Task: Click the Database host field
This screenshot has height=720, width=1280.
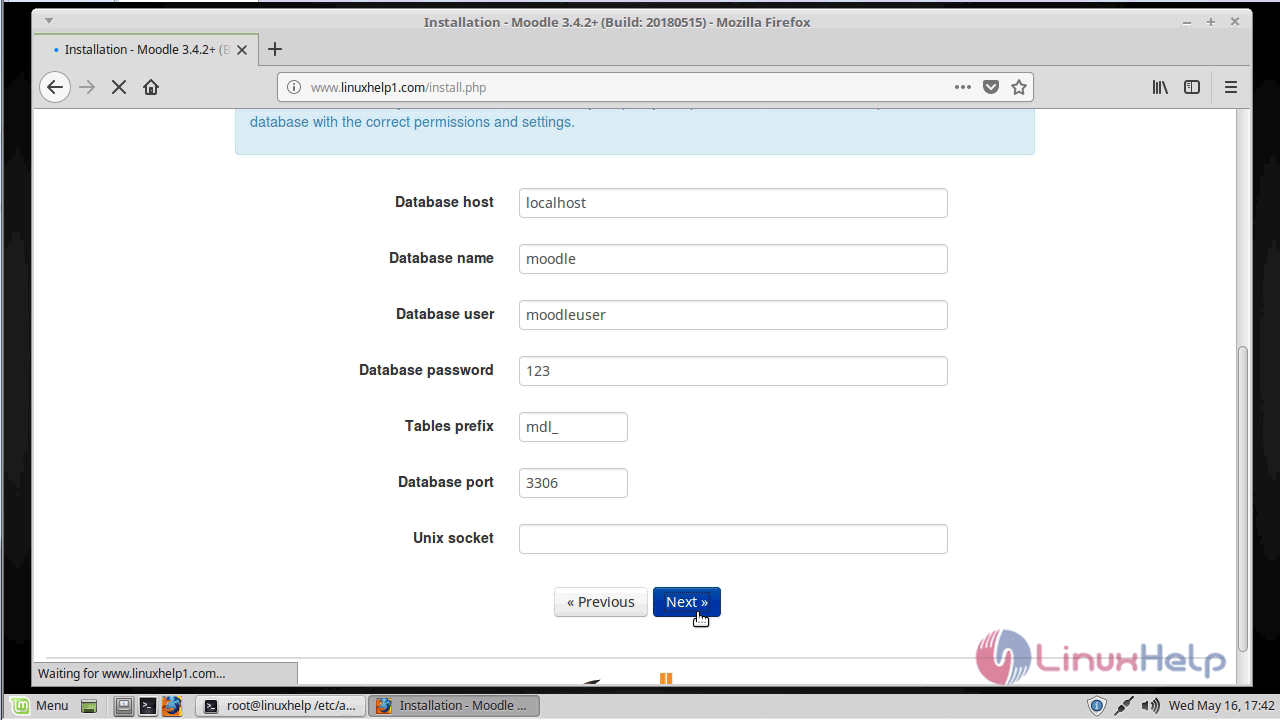Action: [x=733, y=203]
